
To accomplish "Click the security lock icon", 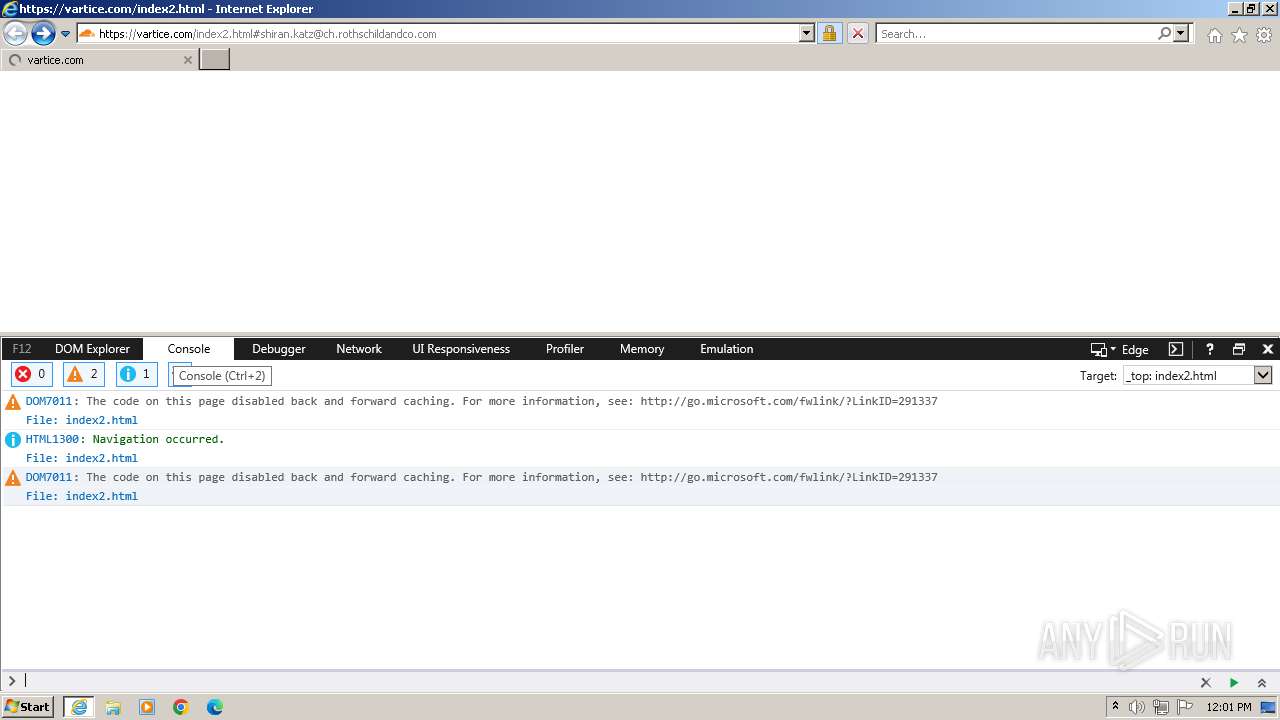I will click(829, 33).
